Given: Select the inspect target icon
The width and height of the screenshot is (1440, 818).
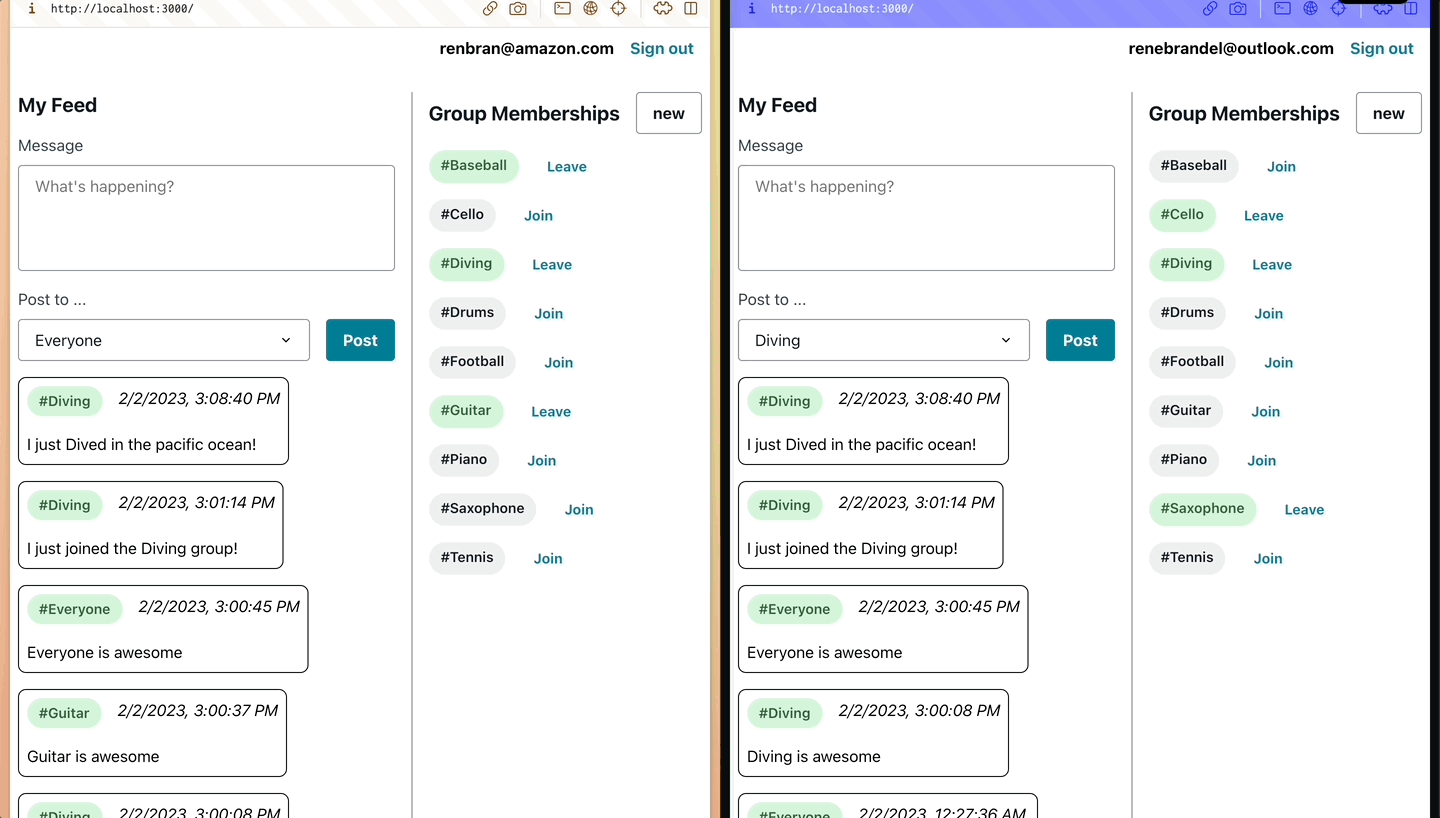Looking at the screenshot, I should pos(618,8).
